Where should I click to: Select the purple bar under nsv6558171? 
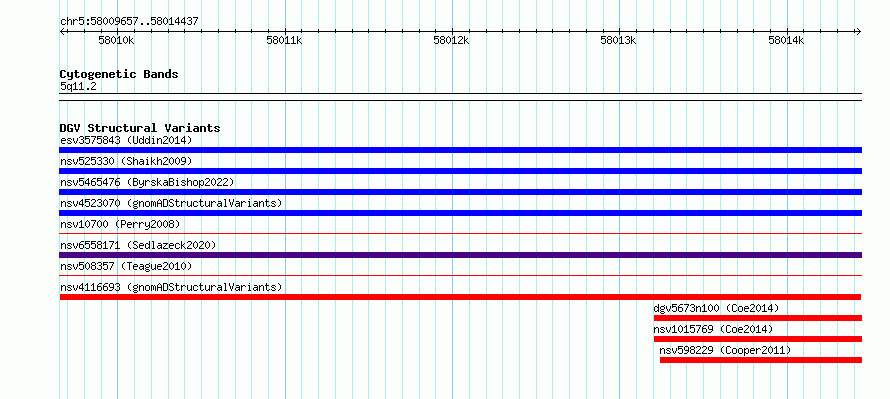460,255
